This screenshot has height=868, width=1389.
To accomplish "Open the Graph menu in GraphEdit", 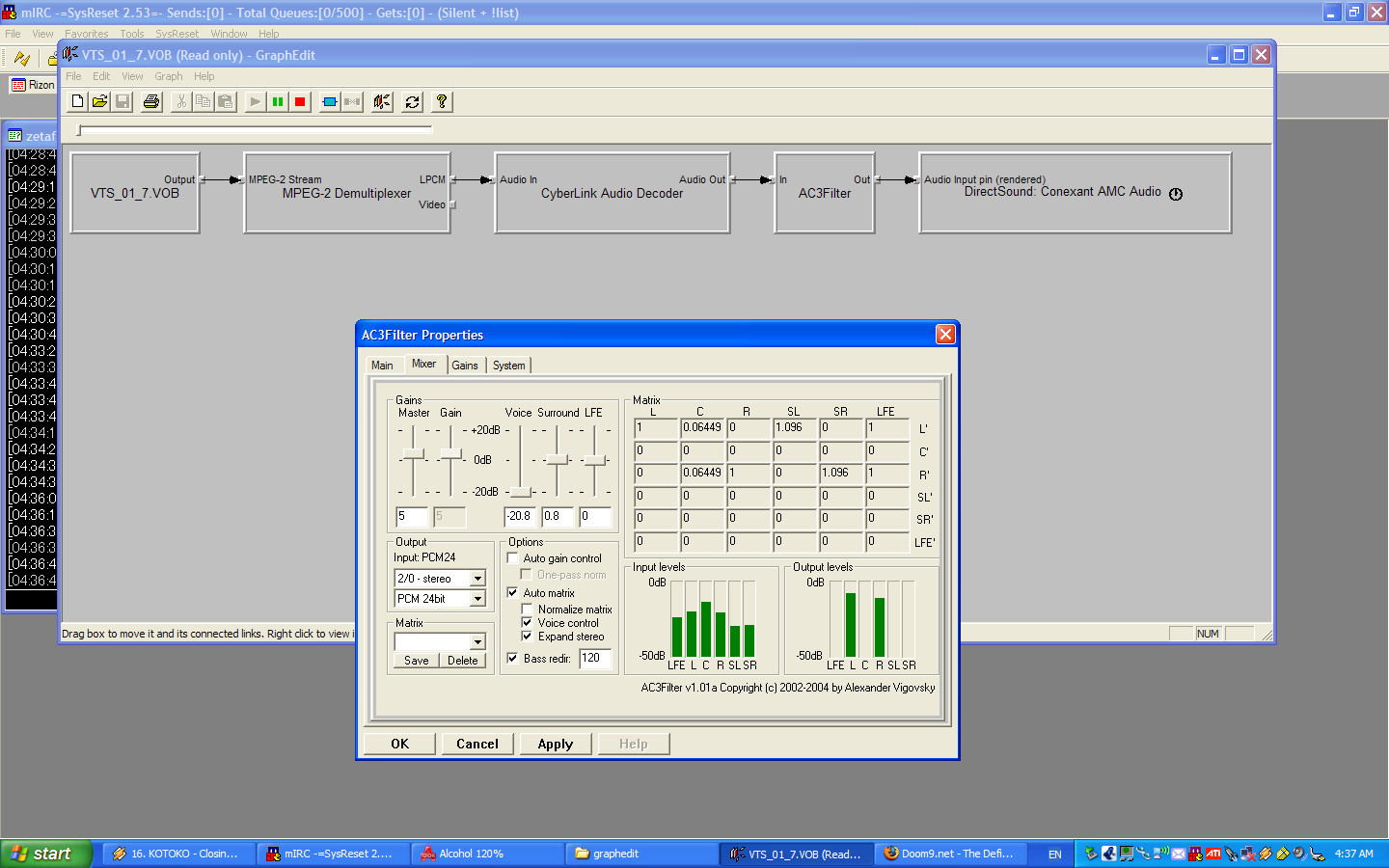I will click(168, 76).
